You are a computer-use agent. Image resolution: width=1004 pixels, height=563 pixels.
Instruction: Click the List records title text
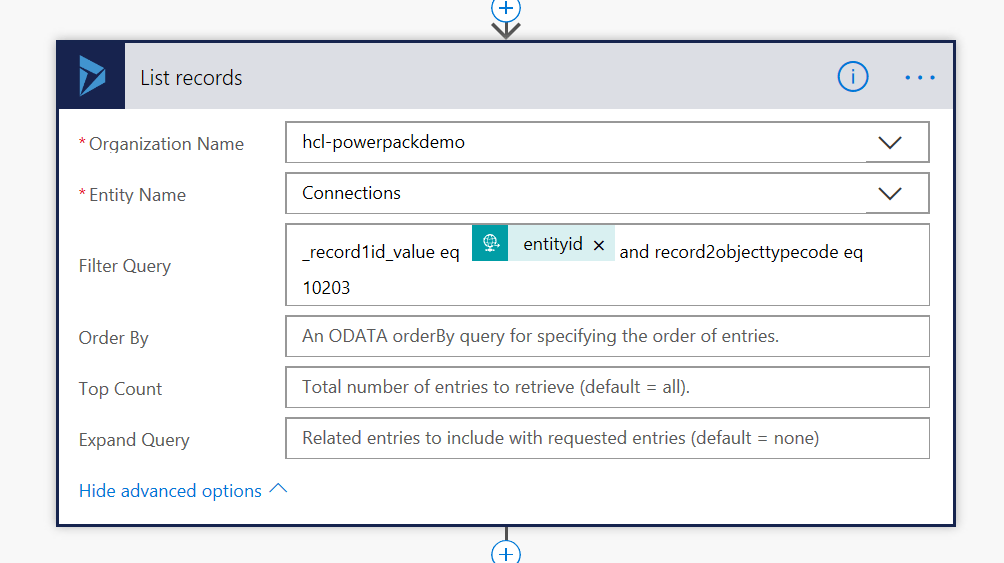point(191,78)
